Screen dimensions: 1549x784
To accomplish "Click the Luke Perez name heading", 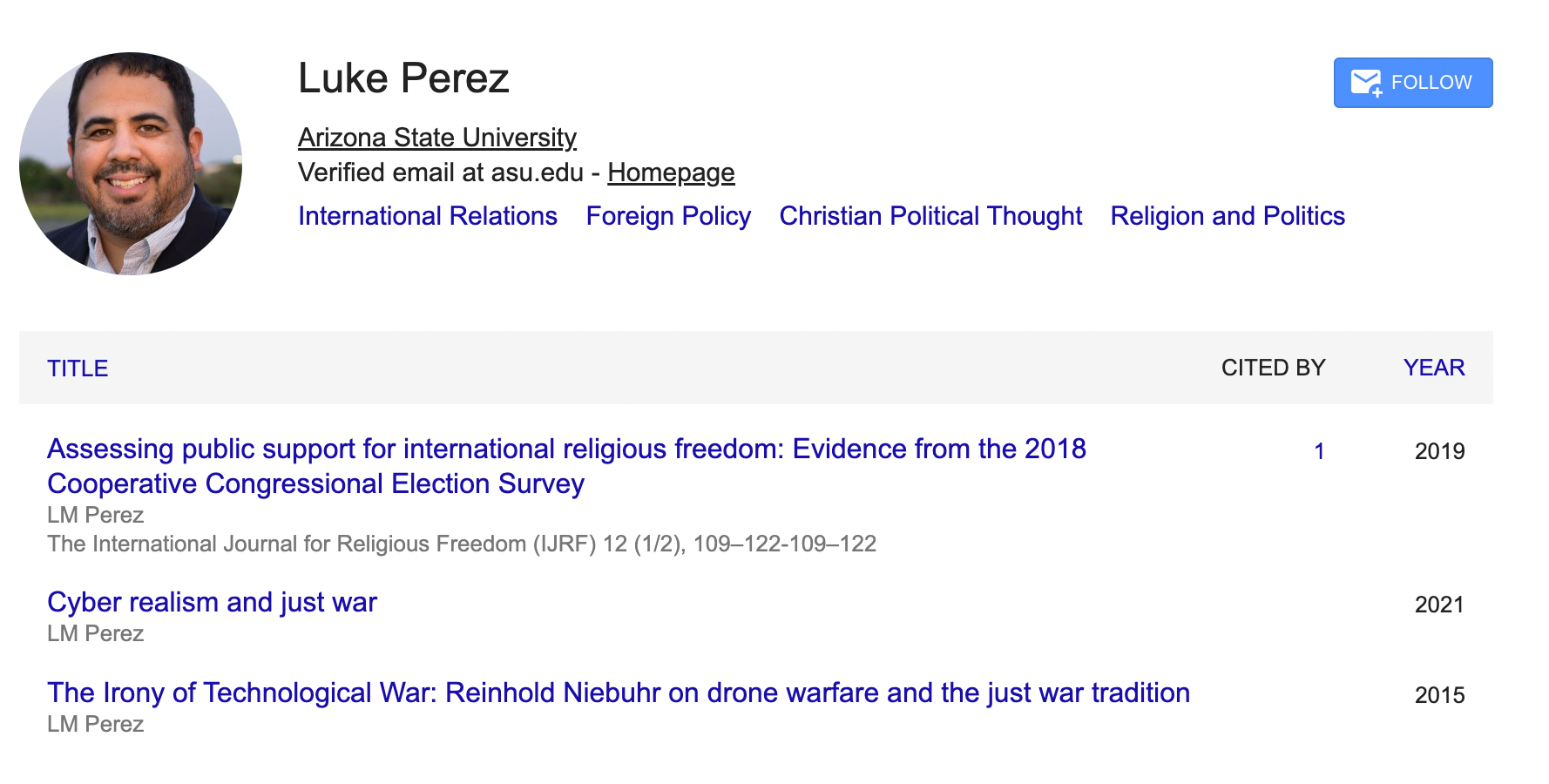I will (x=402, y=78).
